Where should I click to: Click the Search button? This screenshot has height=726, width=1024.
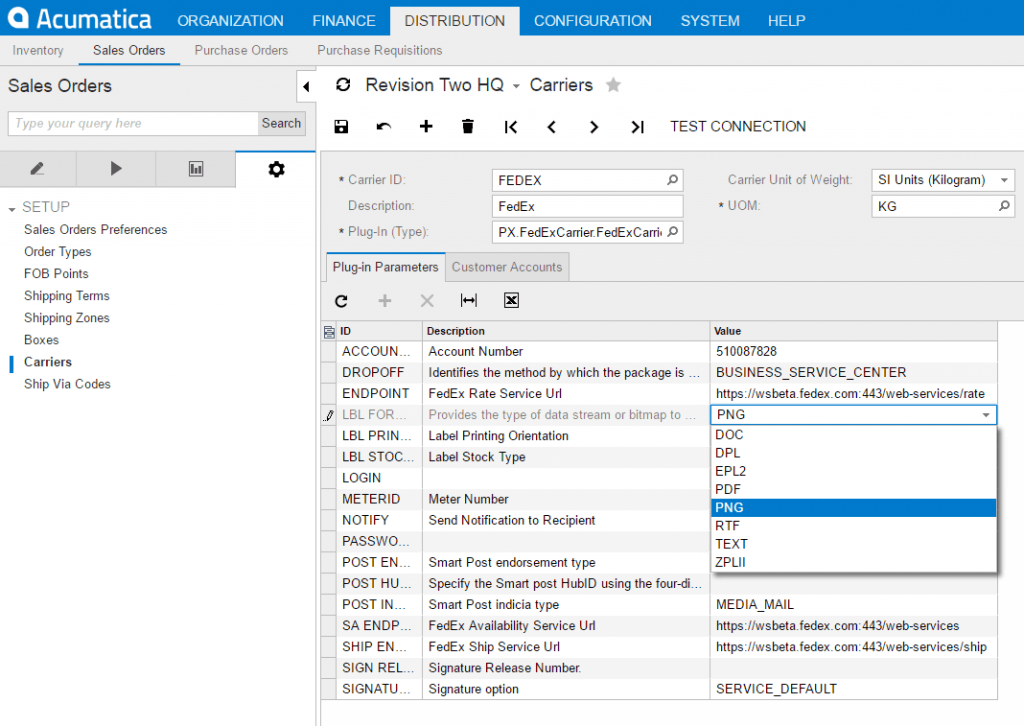coord(281,123)
